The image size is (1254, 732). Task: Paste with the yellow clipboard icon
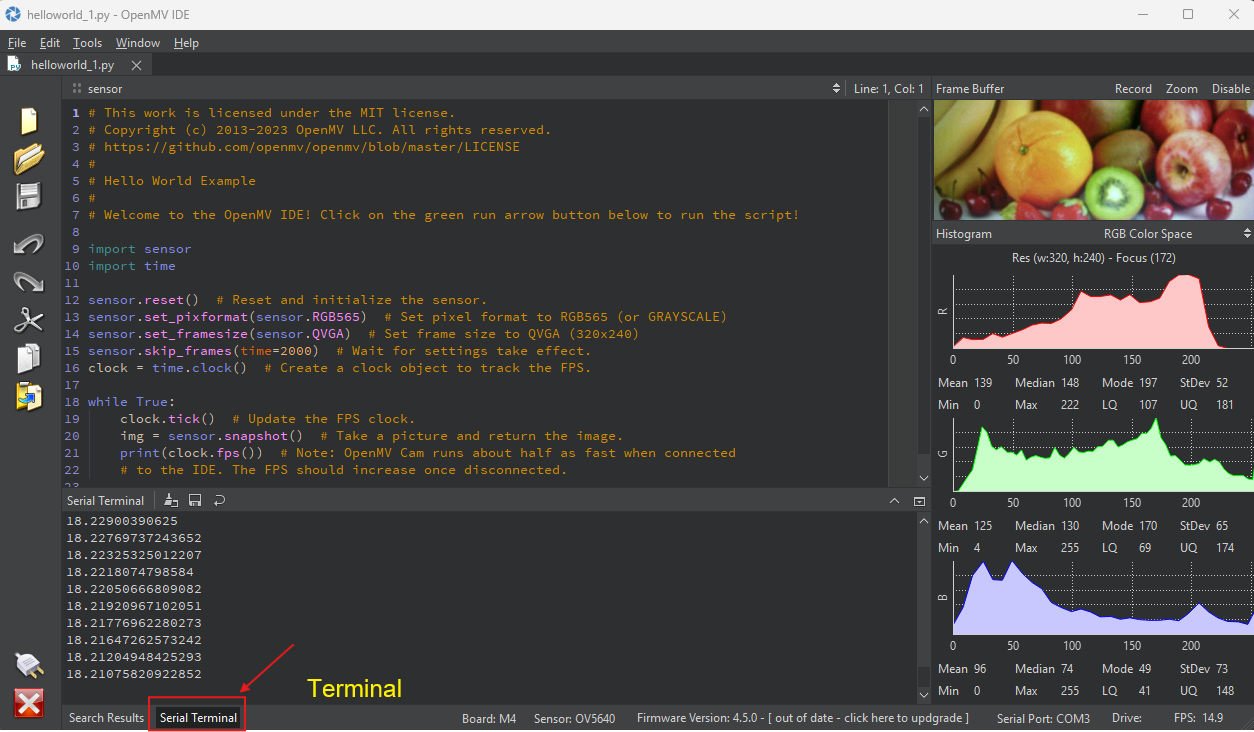pyautogui.click(x=29, y=396)
